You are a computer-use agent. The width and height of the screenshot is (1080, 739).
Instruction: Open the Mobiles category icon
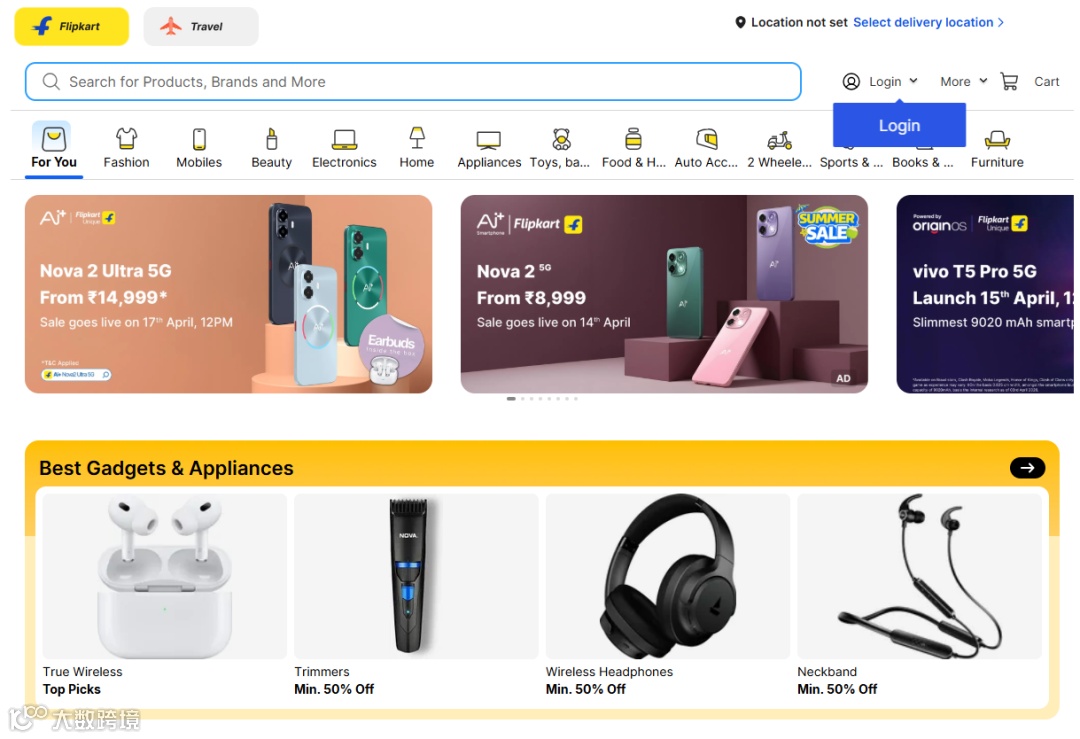[199, 138]
